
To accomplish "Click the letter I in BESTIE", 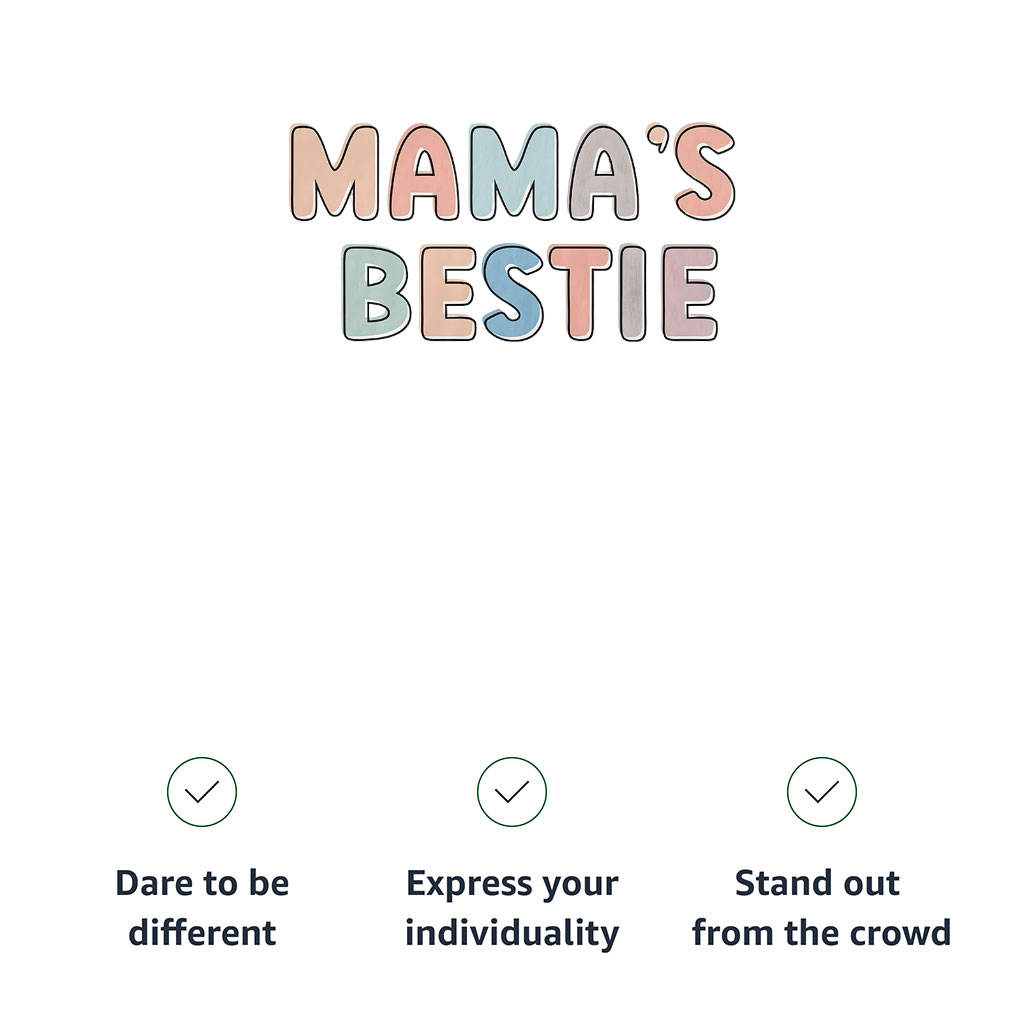I will point(632,292).
